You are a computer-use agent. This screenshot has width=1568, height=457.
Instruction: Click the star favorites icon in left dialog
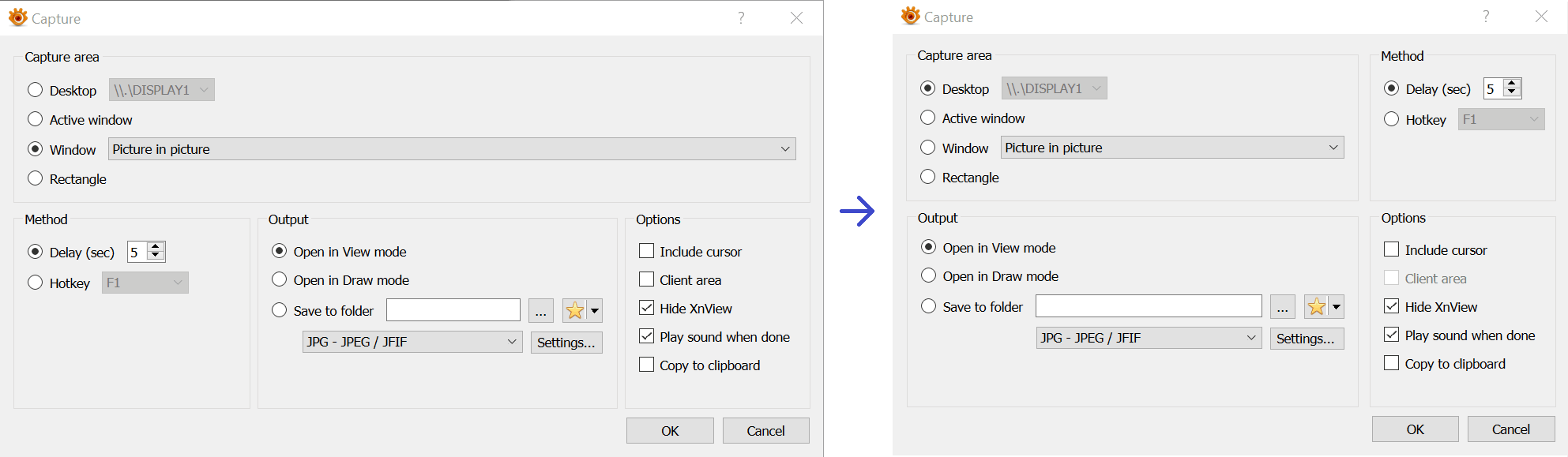[574, 311]
